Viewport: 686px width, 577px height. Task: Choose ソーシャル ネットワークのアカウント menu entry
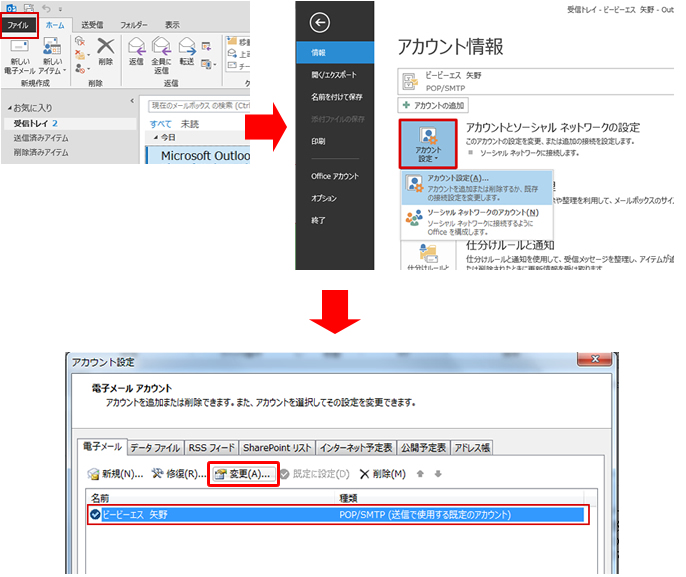click(x=482, y=213)
